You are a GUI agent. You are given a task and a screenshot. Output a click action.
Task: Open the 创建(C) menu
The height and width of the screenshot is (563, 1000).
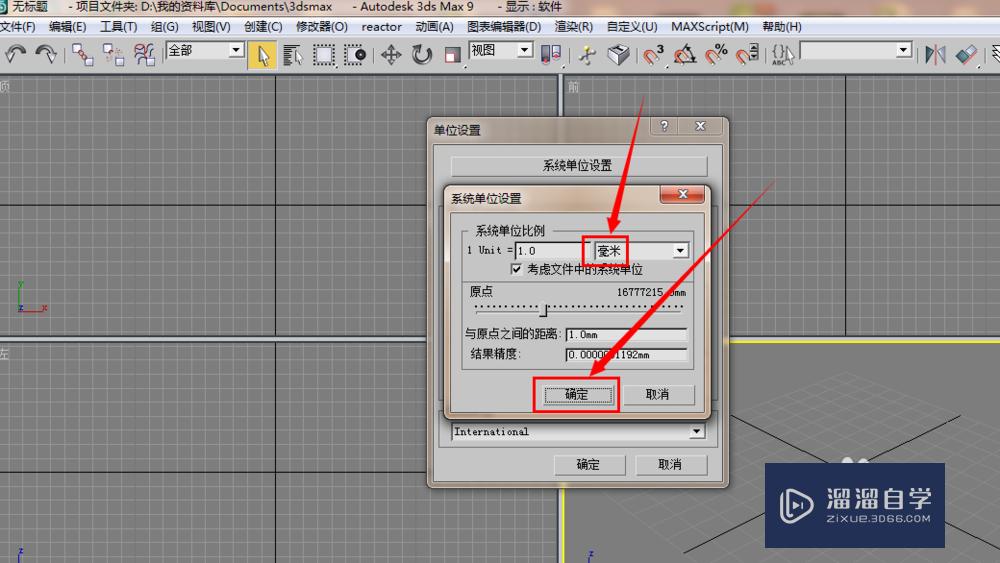coord(263,27)
